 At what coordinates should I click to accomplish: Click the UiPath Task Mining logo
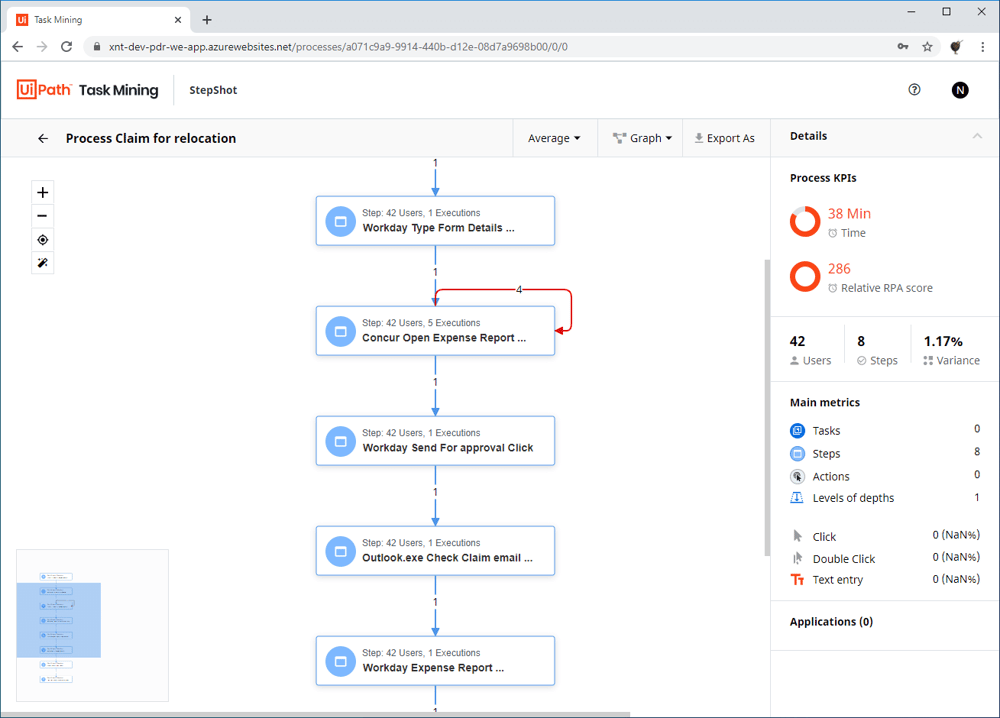87,90
